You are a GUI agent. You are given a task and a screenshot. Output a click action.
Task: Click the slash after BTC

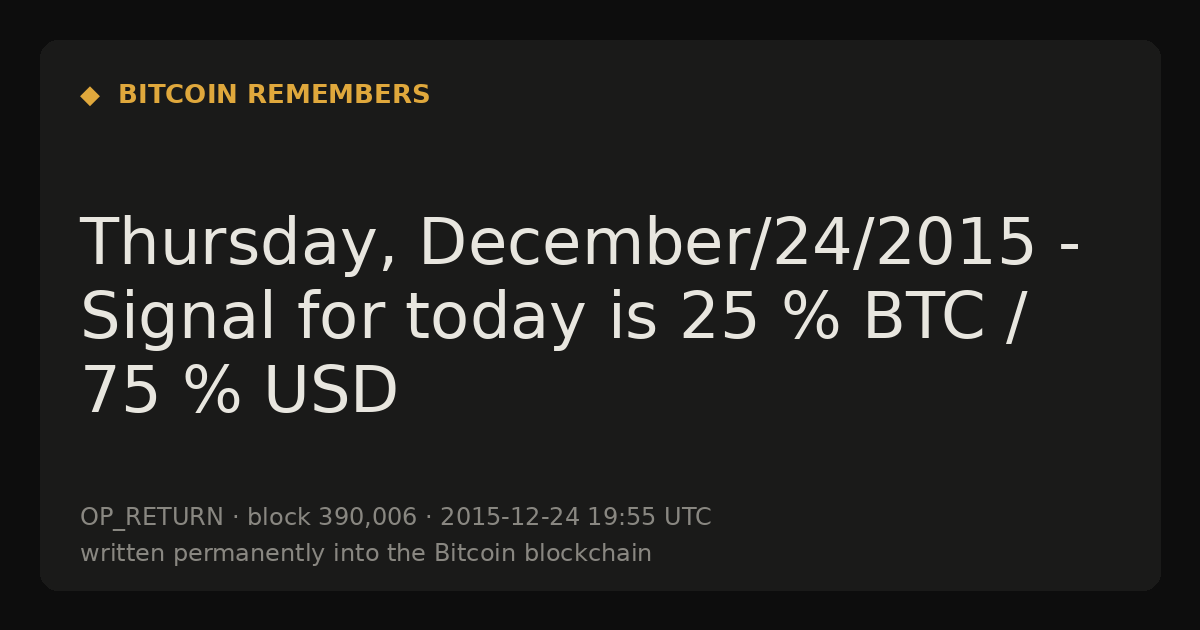[x=1014, y=318]
